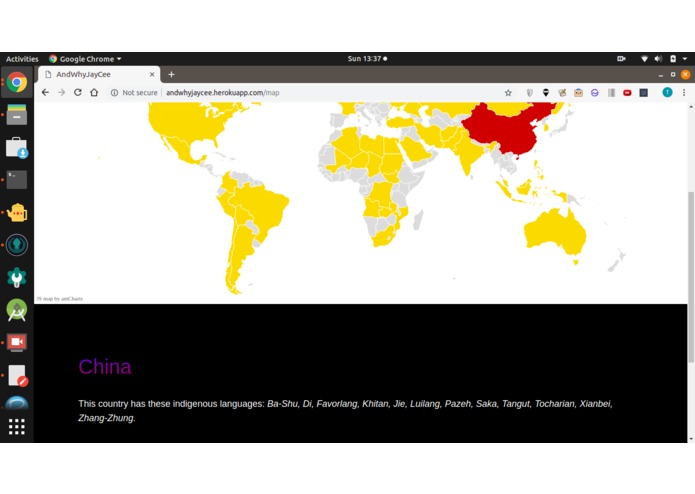Open the Activities overview
Viewport: 695px width, 494px height.
pos(22,59)
